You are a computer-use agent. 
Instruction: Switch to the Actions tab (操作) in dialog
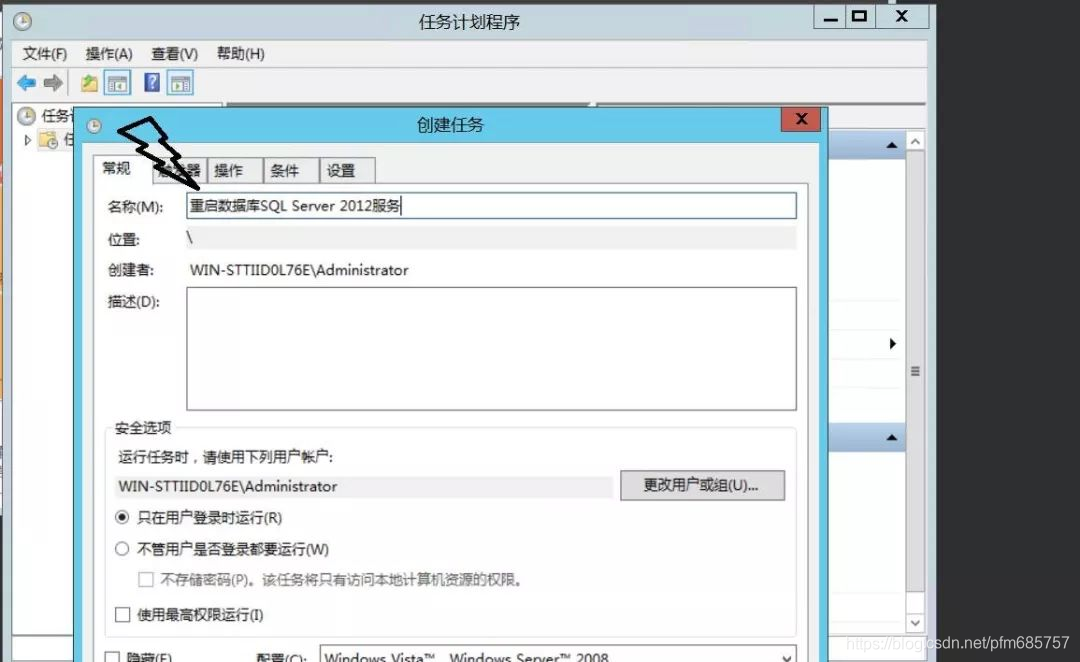pyautogui.click(x=235, y=171)
